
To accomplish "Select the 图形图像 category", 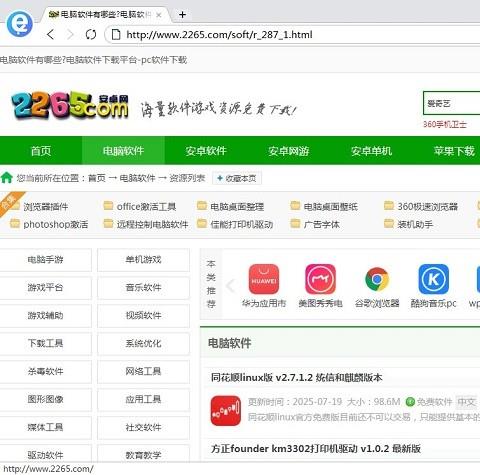I will (45, 399).
